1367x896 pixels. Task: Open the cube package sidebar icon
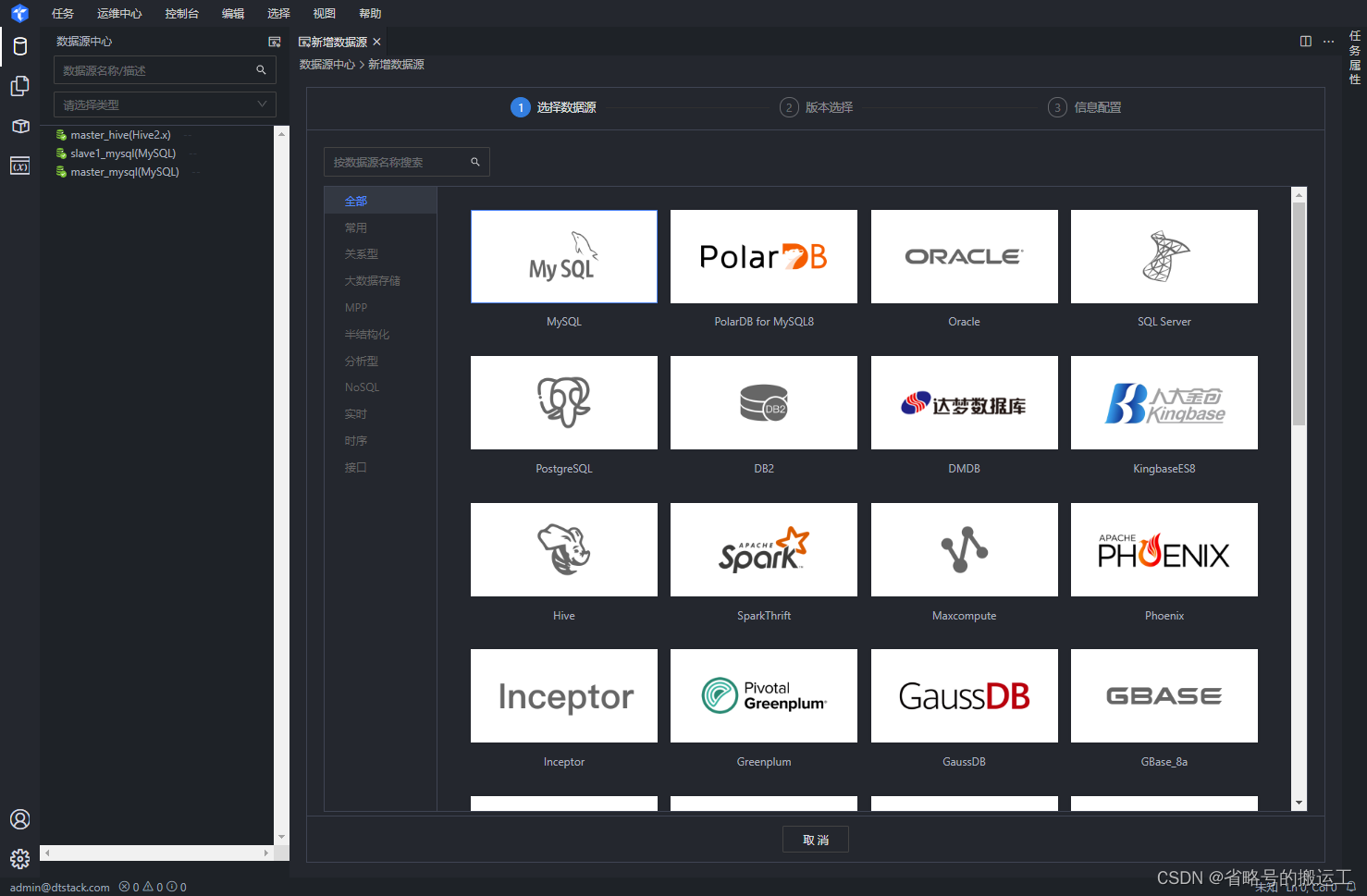[19, 126]
